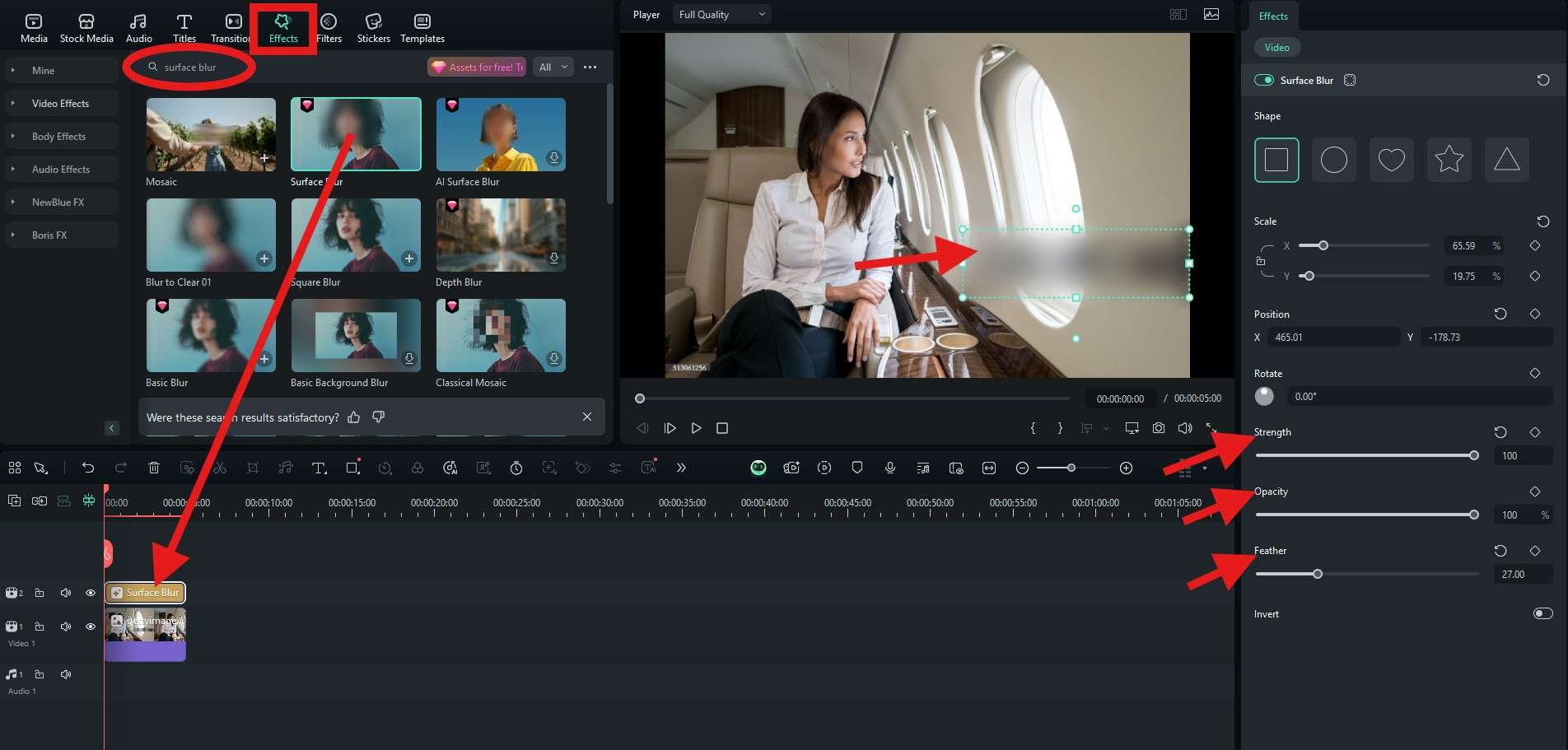Give thumbs down to search results
Viewport: 1568px width, 750px height.
click(x=379, y=417)
